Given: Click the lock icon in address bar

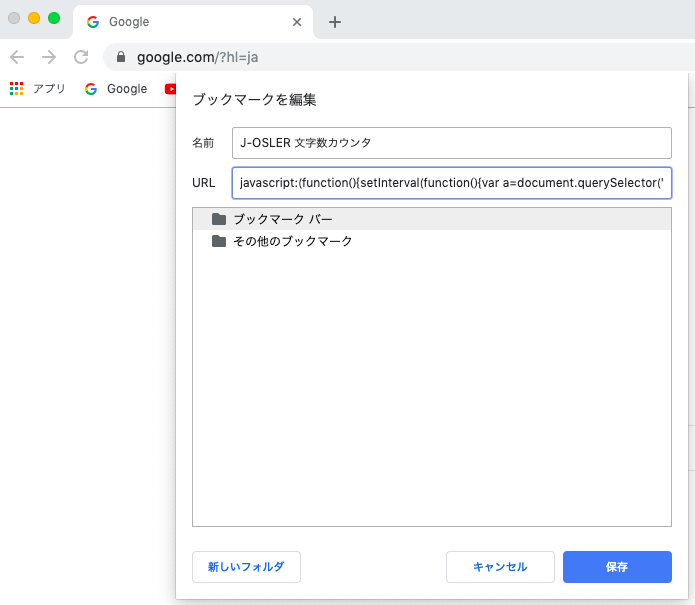Looking at the screenshot, I should tap(121, 57).
